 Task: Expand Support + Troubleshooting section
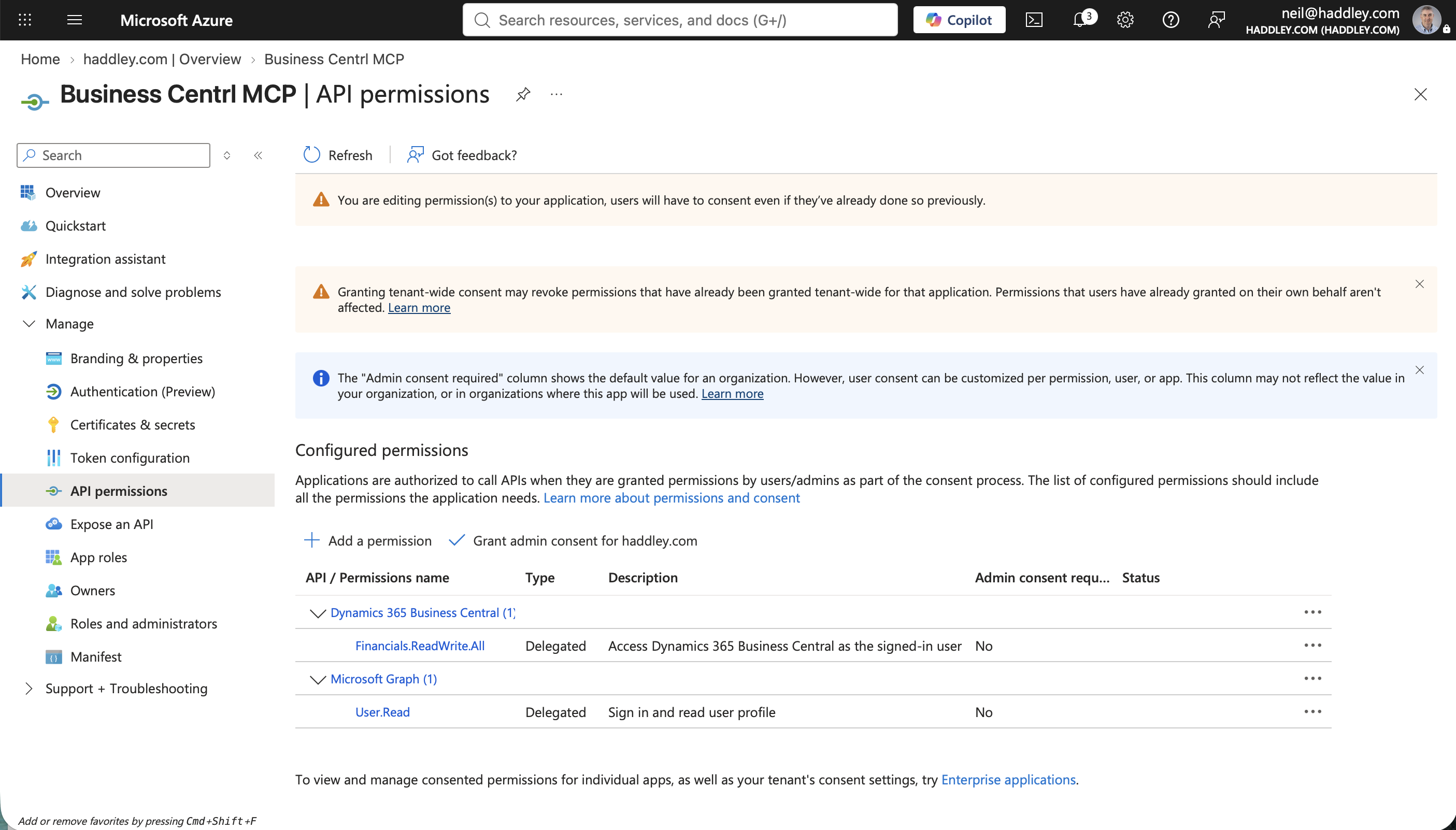pos(29,688)
